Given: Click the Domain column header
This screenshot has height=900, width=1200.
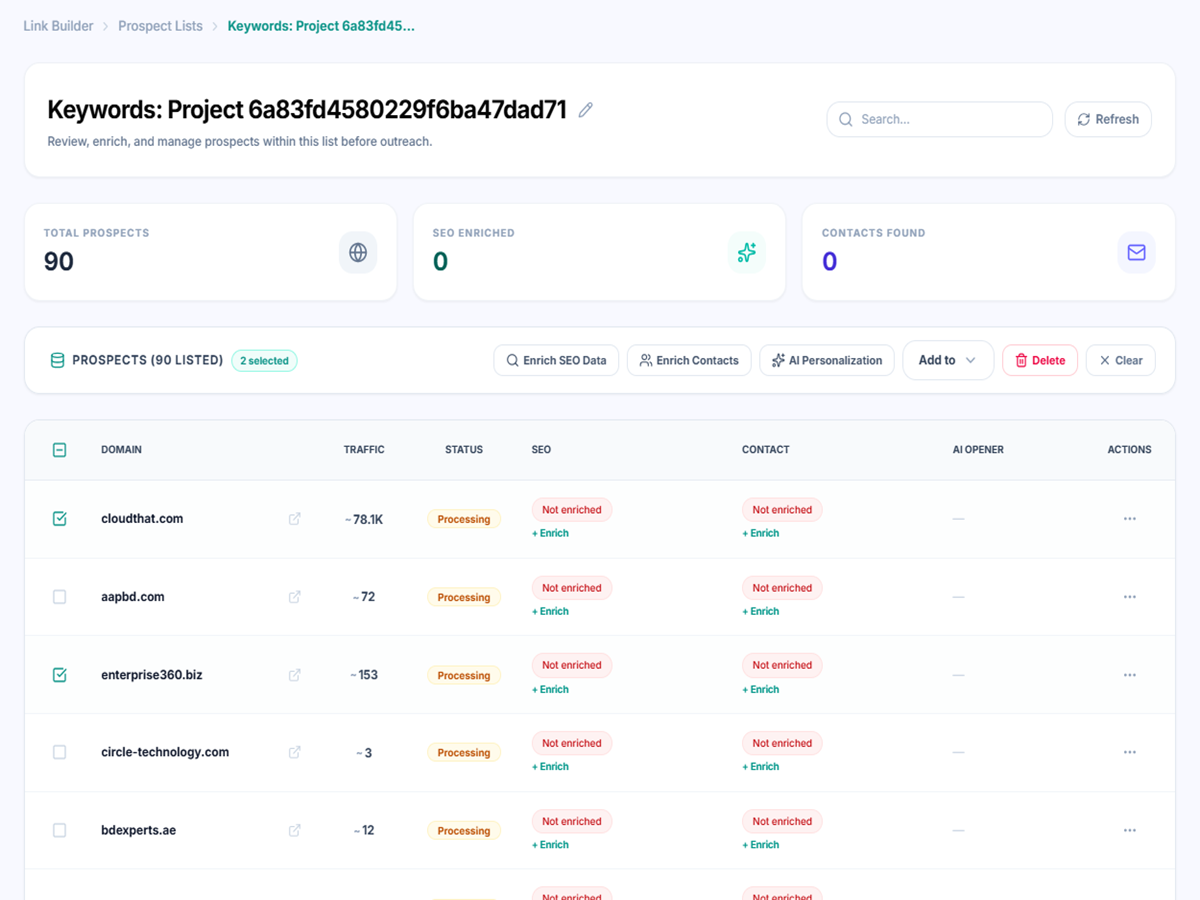Looking at the screenshot, I should pos(121,450).
